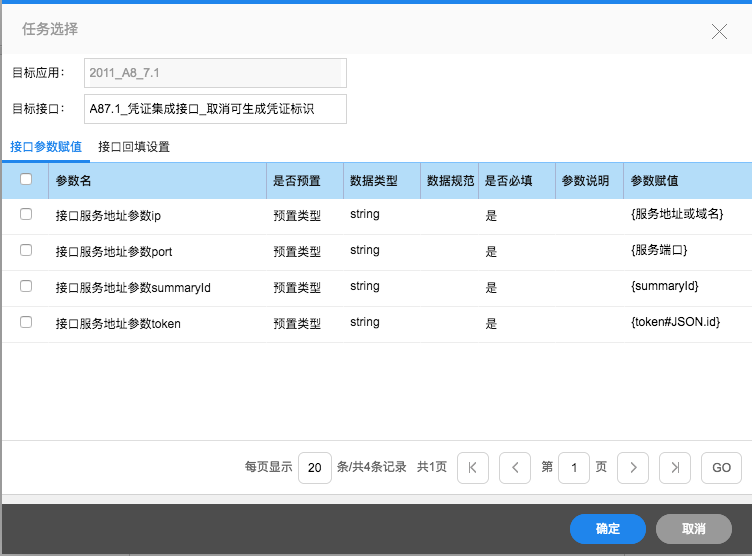Click the page number input box
Screen dimensions: 752x556
point(574,467)
